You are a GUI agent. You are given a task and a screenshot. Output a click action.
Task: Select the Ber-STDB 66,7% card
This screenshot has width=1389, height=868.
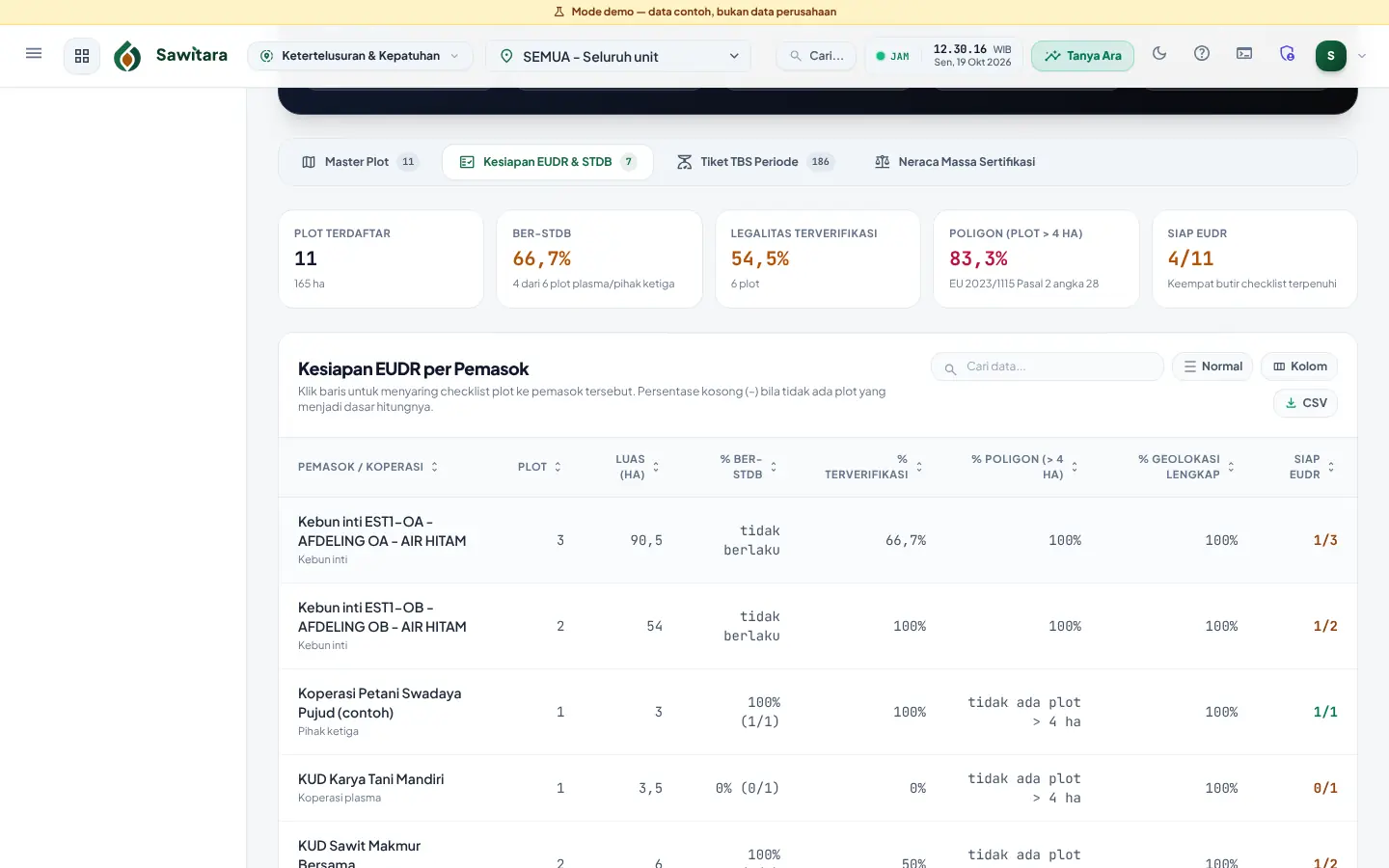599,259
